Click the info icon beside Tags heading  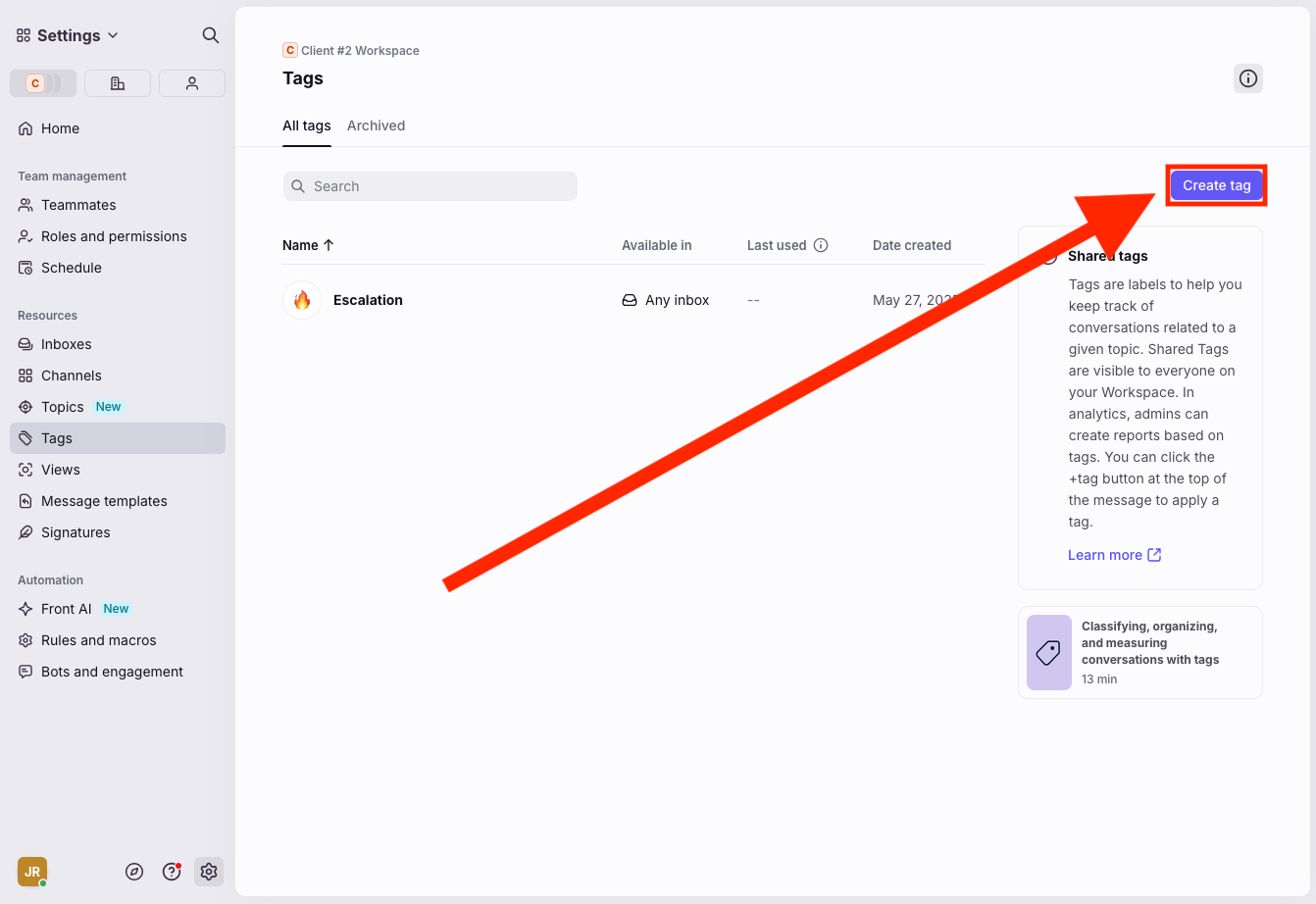1247,78
